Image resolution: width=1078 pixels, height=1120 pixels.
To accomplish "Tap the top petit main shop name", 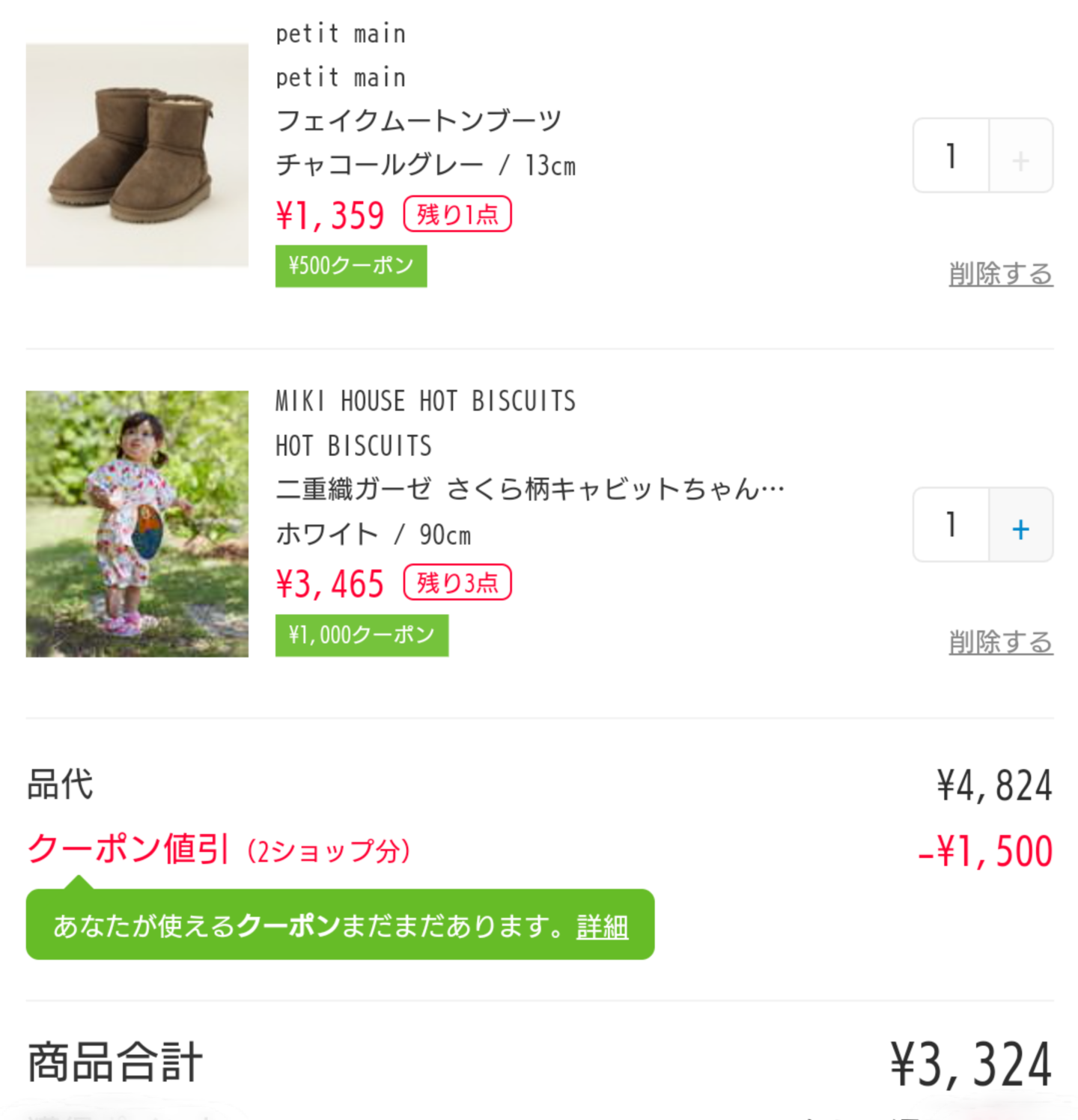I will pyautogui.click(x=341, y=34).
